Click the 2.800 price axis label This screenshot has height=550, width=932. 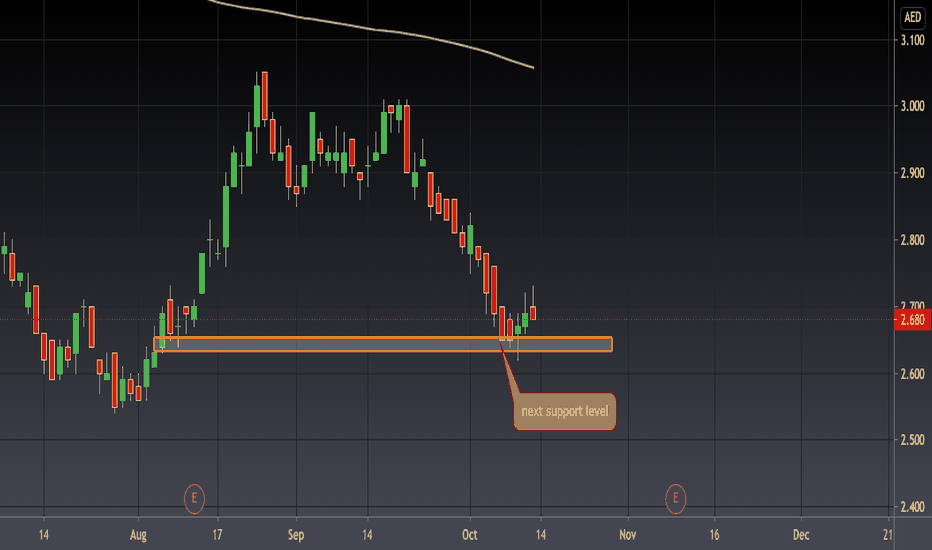pyautogui.click(x=912, y=240)
